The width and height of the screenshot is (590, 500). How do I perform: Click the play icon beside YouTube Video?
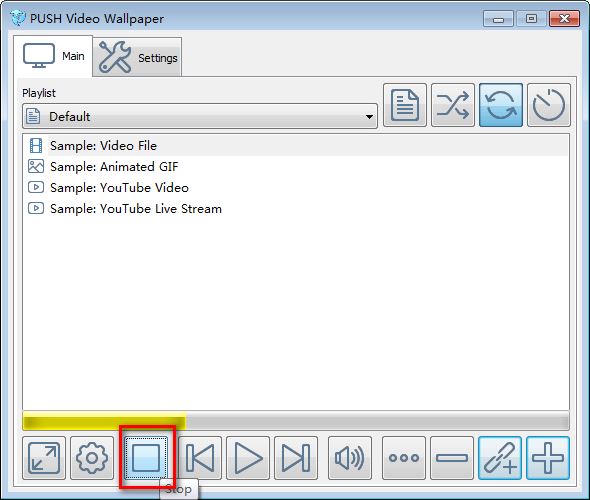pyautogui.click(x=36, y=187)
